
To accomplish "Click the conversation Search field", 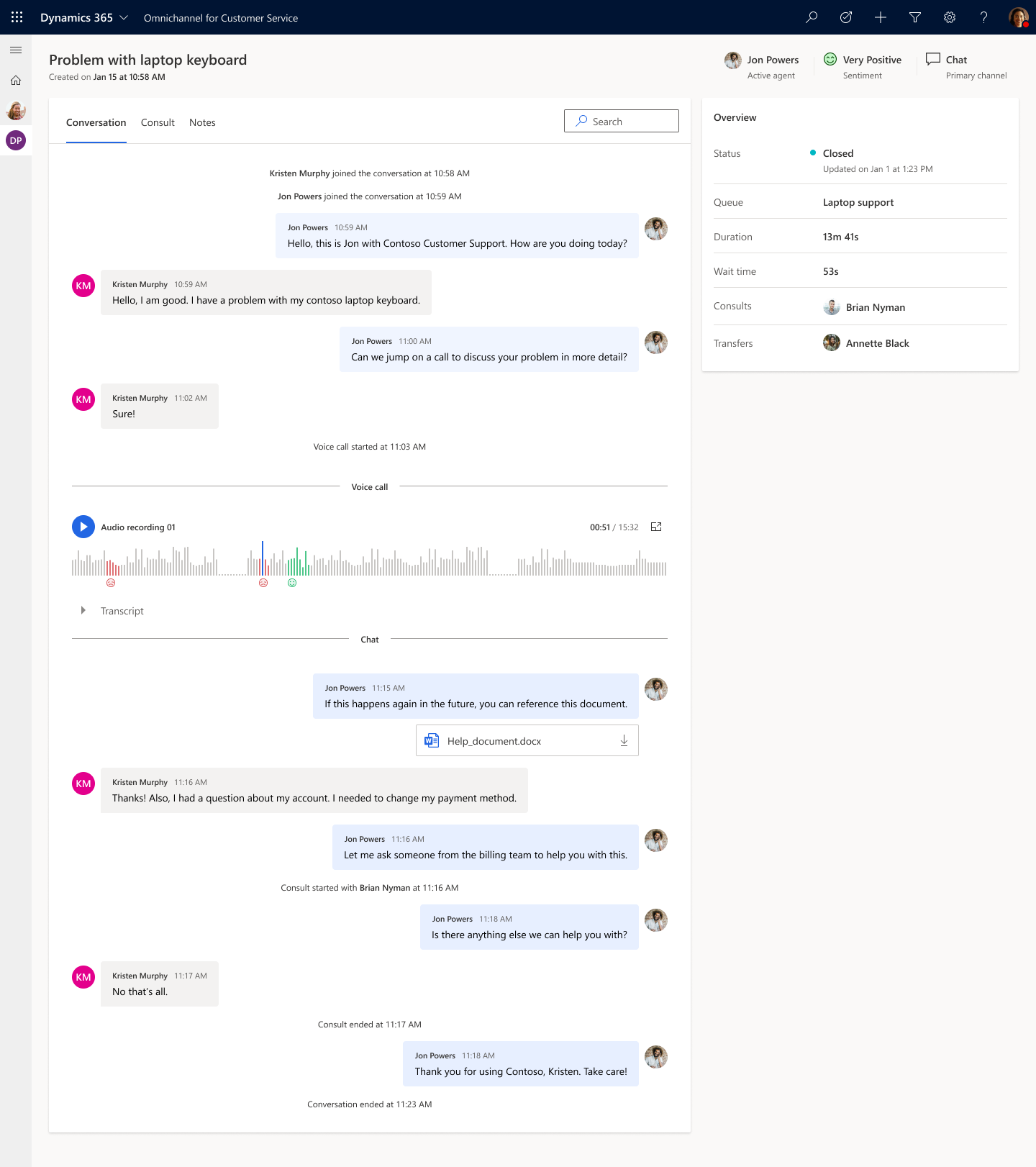I will point(622,122).
